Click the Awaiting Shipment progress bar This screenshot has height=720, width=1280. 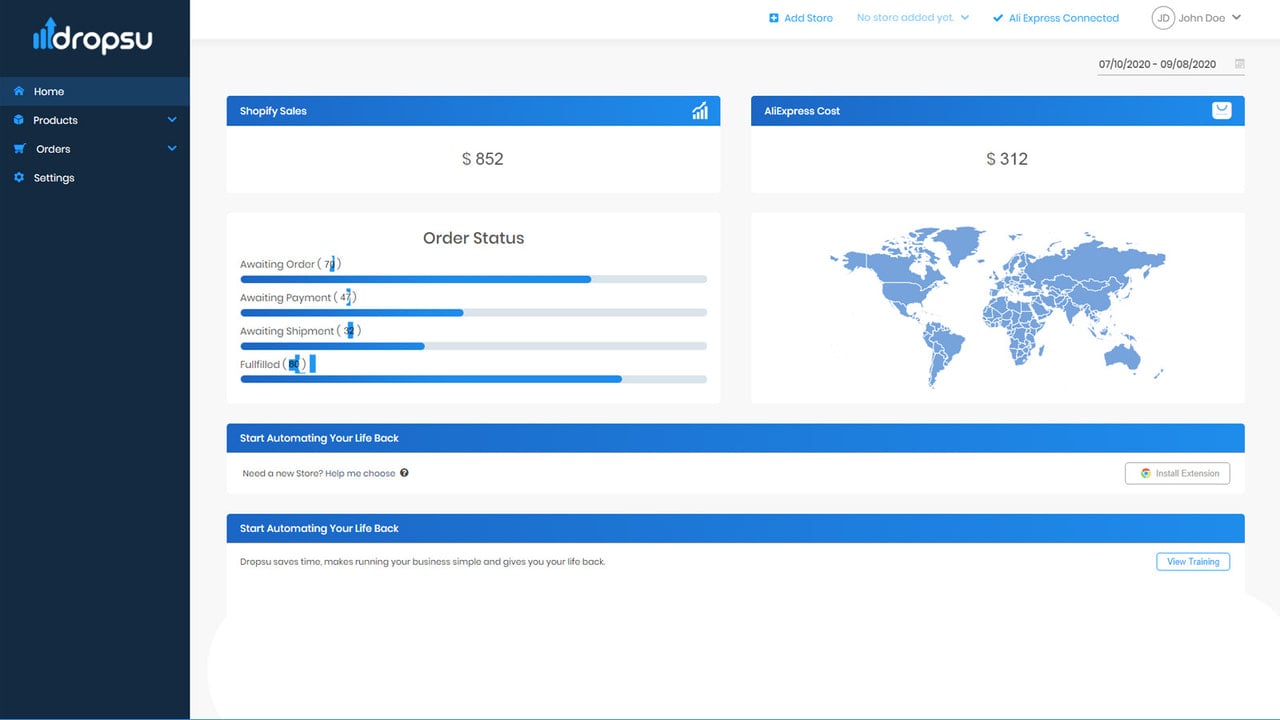coord(473,346)
